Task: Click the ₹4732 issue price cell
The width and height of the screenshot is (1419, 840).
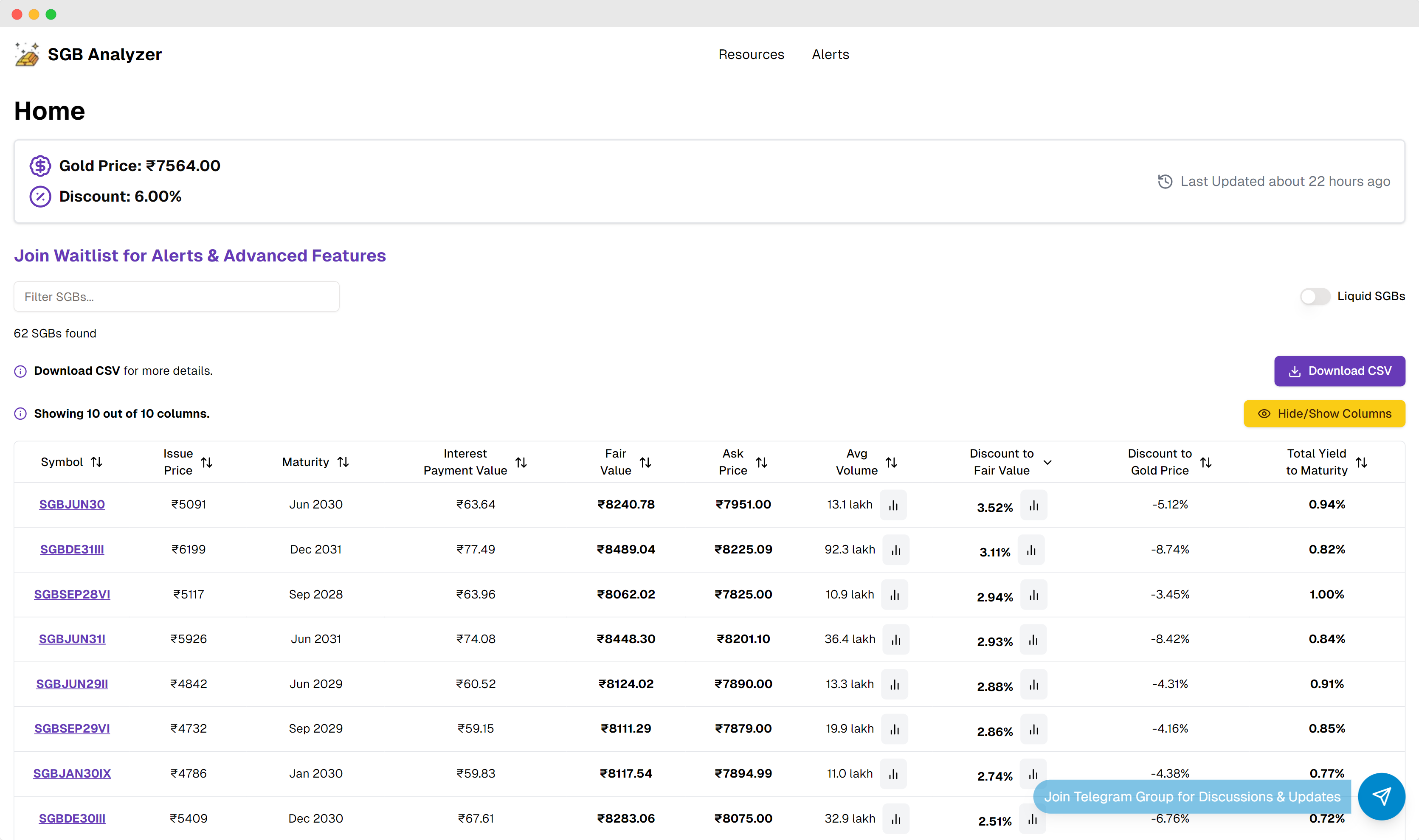Action: point(189,728)
